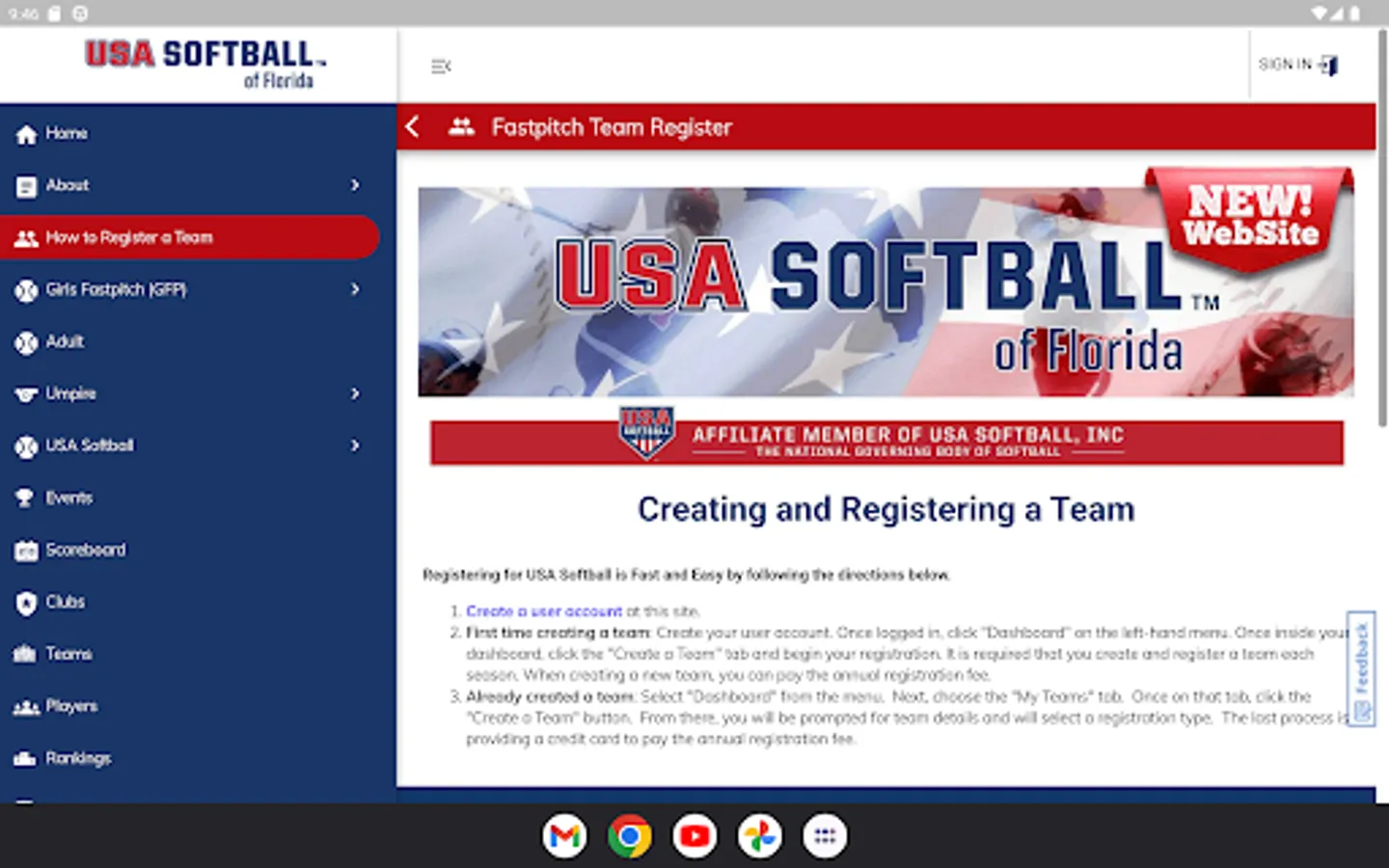The height and width of the screenshot is (868, 1389).
Task: Expand the Umpire submenu chevron
Action: coord(355,393)
